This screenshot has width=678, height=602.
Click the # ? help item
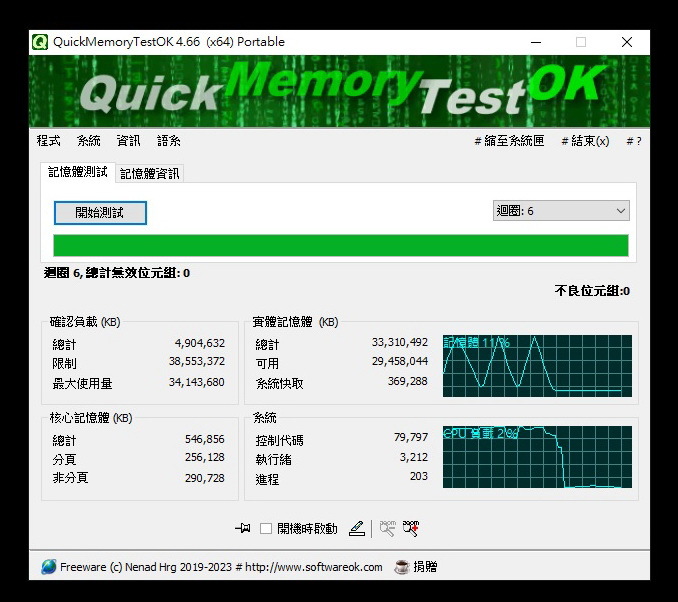click(x=634, y=141)
